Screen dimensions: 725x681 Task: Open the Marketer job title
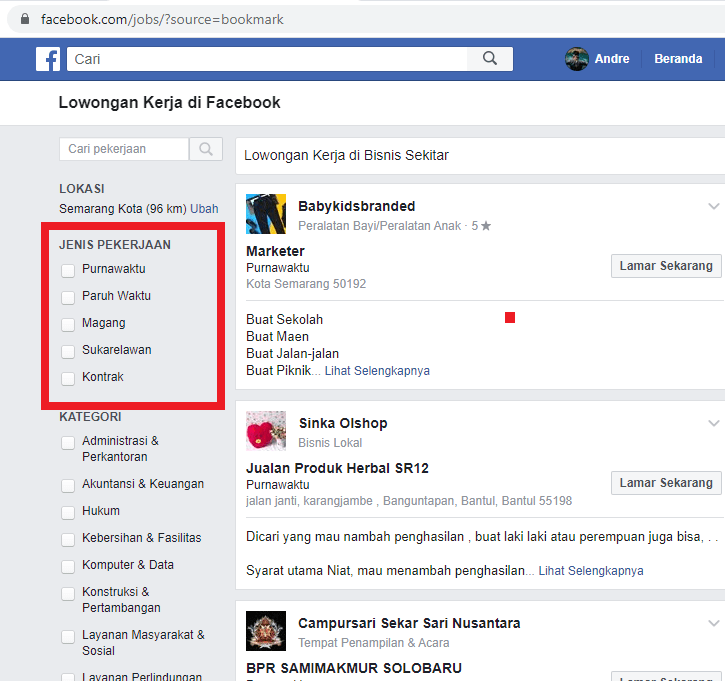275,251
